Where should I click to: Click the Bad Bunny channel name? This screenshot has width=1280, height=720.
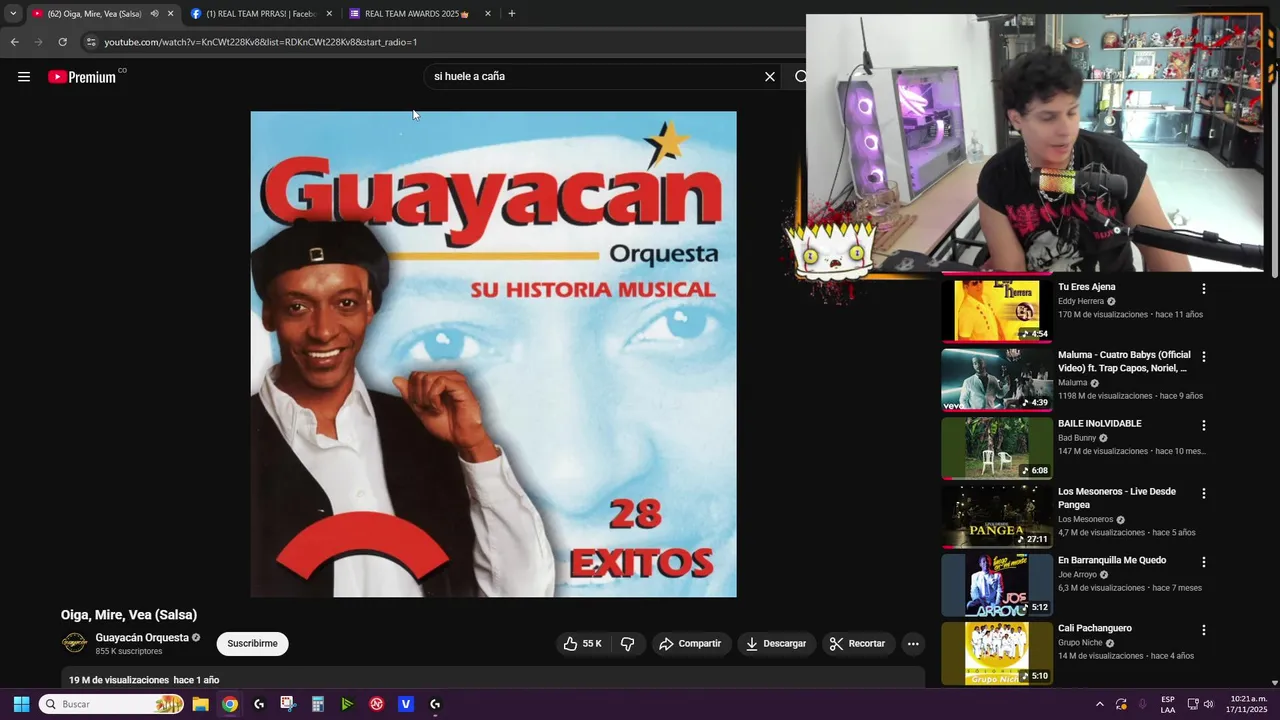point(1077,438)
